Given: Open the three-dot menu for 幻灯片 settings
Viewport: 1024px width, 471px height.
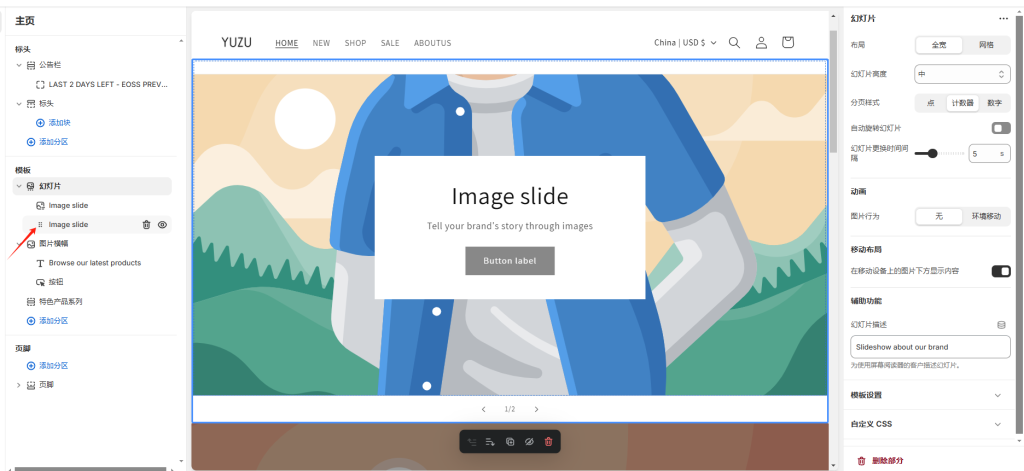Looking at the screenshot, I should [1003, 18].
